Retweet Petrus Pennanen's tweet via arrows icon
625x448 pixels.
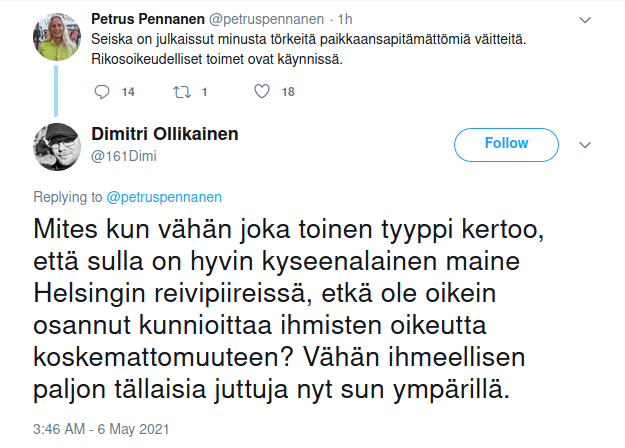pos(180,91)
